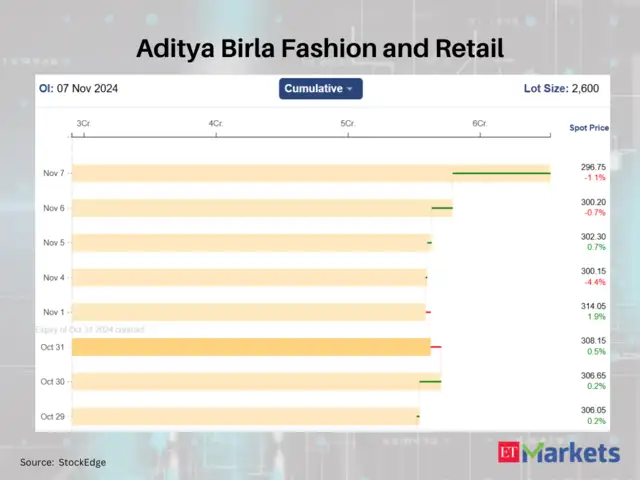Click the Oct 29 open interest bar
This screenshot has width=640, height=480.
click(245, 416)
